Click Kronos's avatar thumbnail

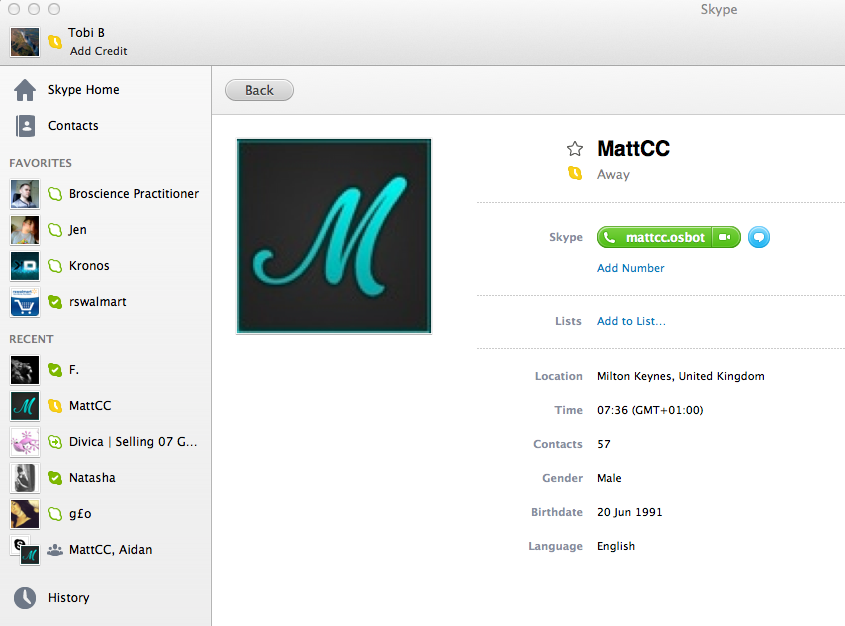tap(25, 266)
